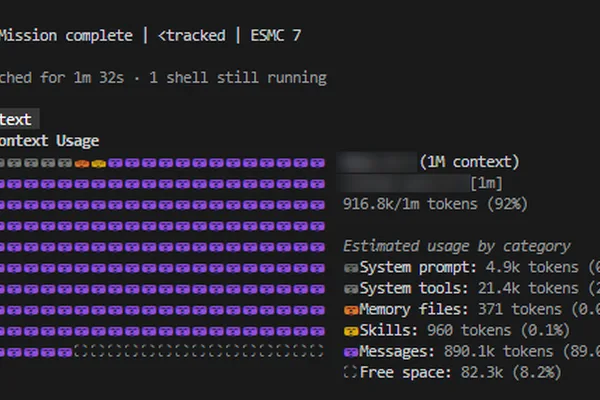
Task: Click the yellow block in usage grid
Action: point(99,164)
